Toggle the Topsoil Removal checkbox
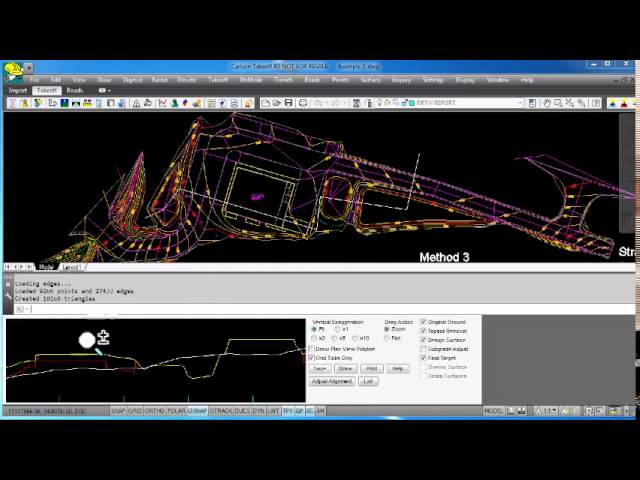 423,331
